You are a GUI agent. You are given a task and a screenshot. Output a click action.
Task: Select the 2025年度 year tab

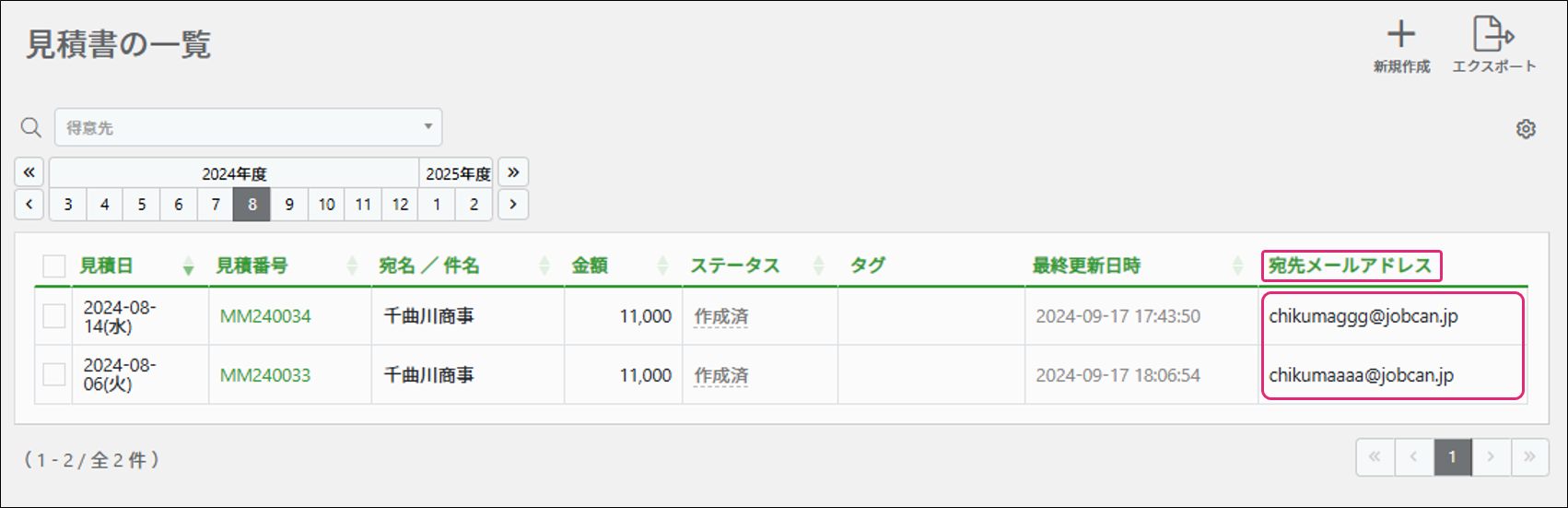pos(457,173)
